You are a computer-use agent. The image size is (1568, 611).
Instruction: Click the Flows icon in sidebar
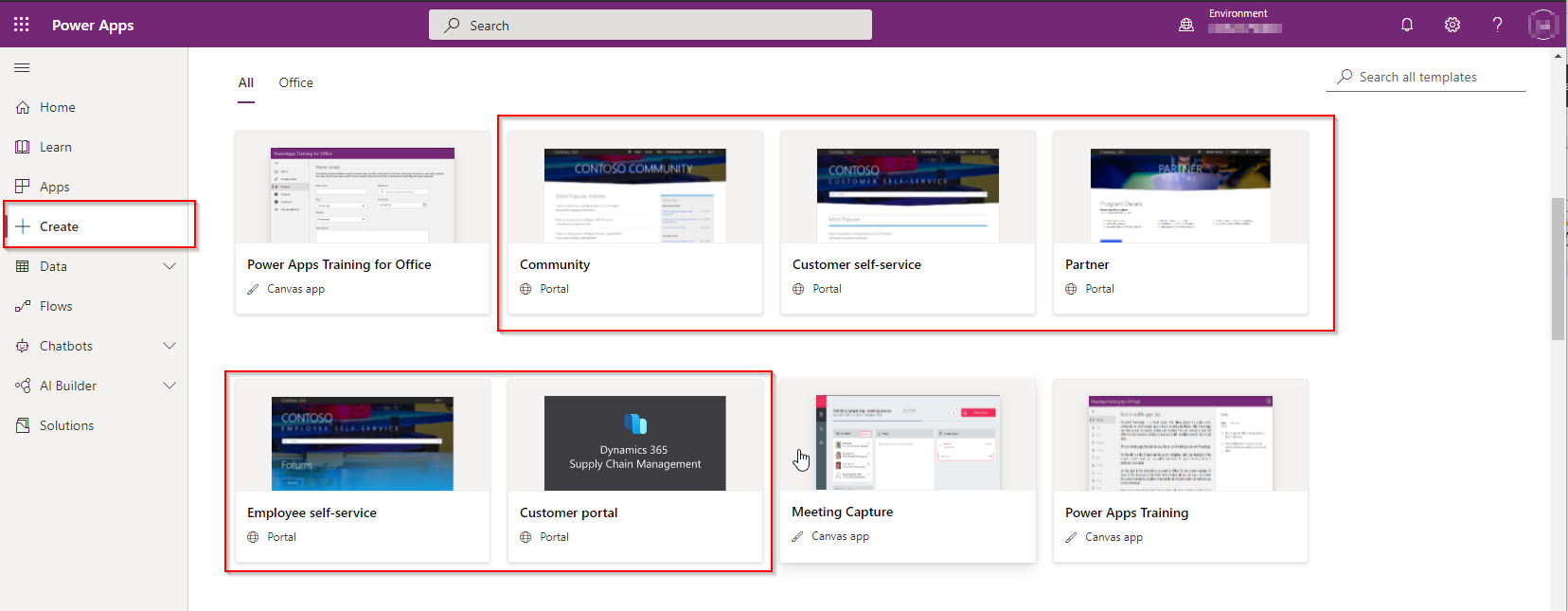pos(23,306)
